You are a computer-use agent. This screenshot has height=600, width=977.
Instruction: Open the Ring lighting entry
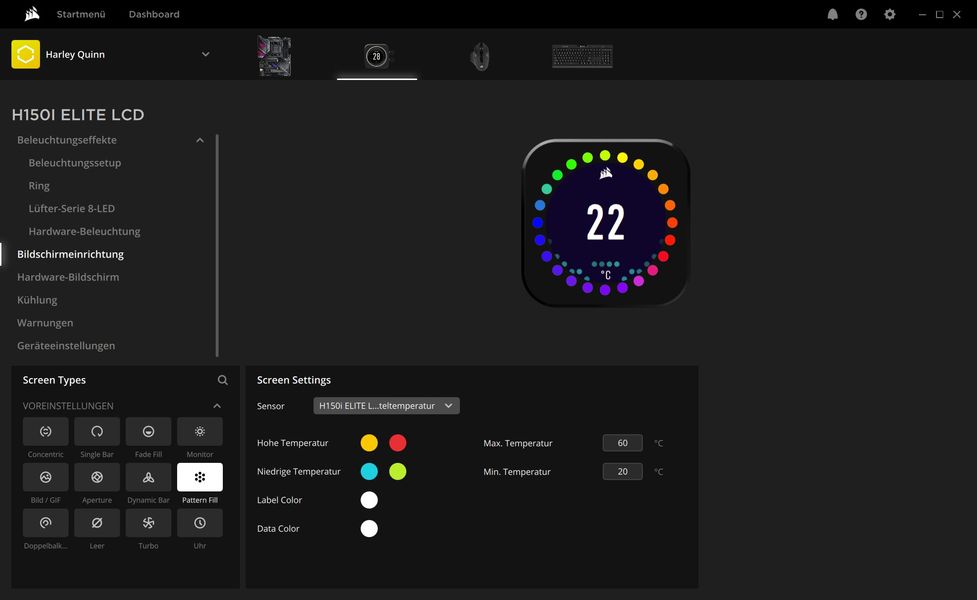pyautogui.click(x=39, y=186)
